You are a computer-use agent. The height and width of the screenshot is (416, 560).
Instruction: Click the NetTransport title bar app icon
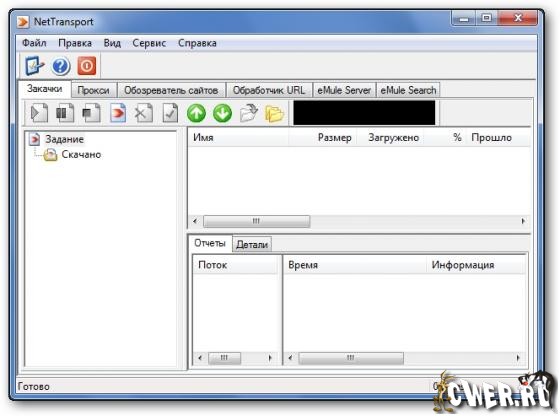tap(23, 22)
